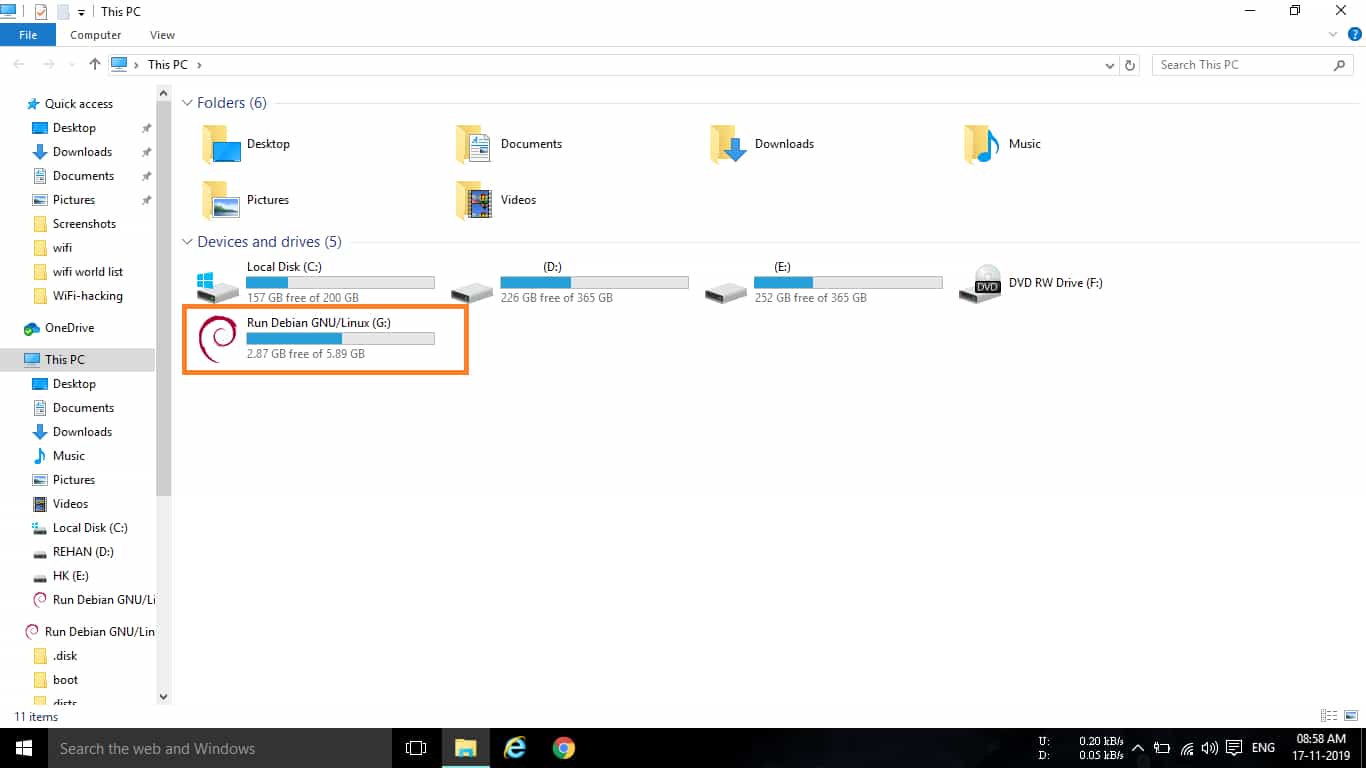Open the address bar history dropdown
Screen dimensions: 1366x768
(x=1110, y=65)
